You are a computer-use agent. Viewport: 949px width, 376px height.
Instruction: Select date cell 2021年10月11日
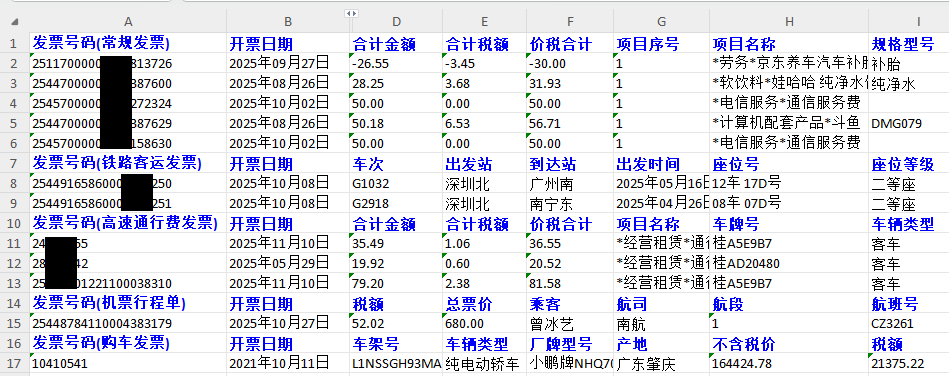pos(288,363)
